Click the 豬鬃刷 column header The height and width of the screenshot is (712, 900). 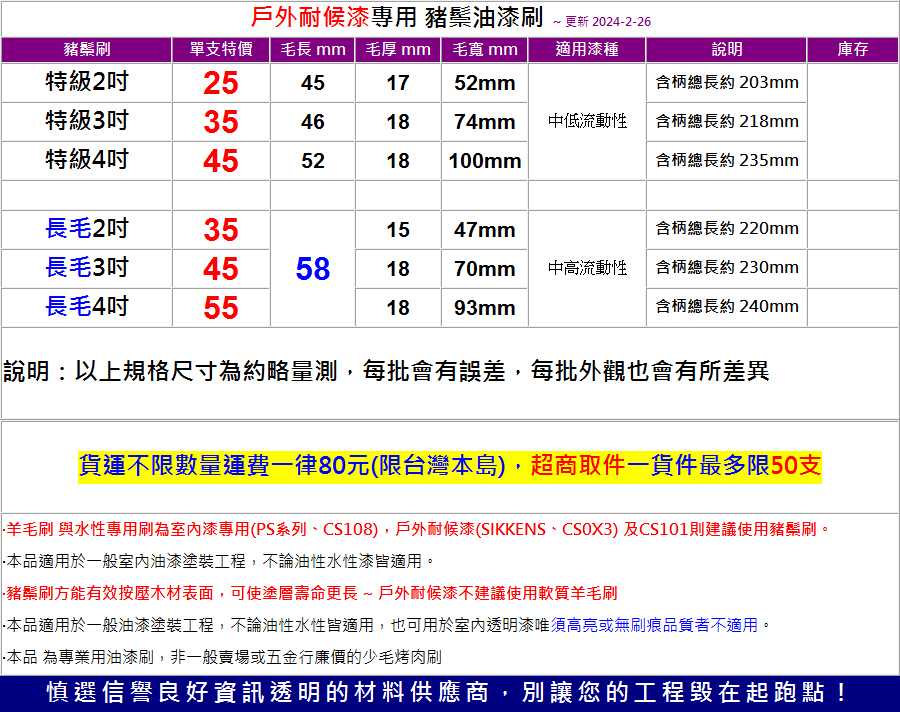(x=86, y=49)
